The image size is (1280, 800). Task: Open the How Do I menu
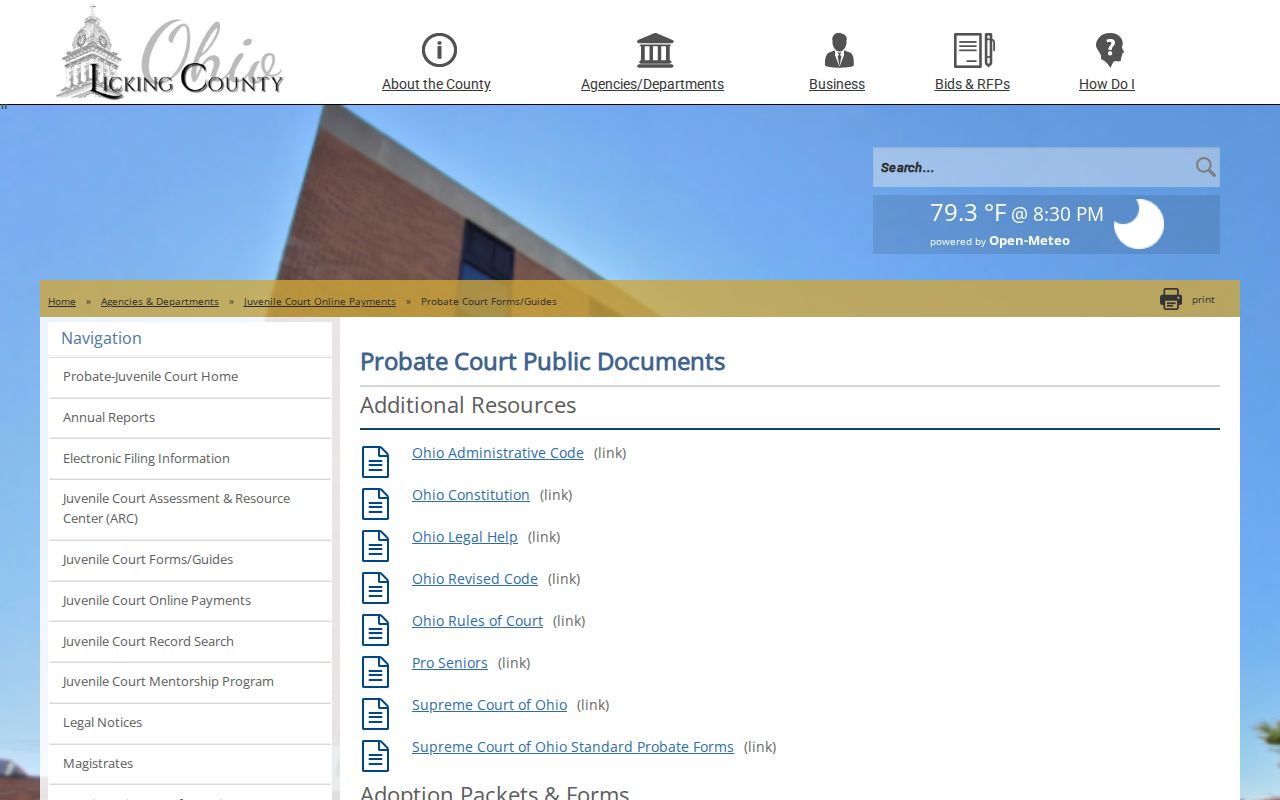[x=1107, y=84]
